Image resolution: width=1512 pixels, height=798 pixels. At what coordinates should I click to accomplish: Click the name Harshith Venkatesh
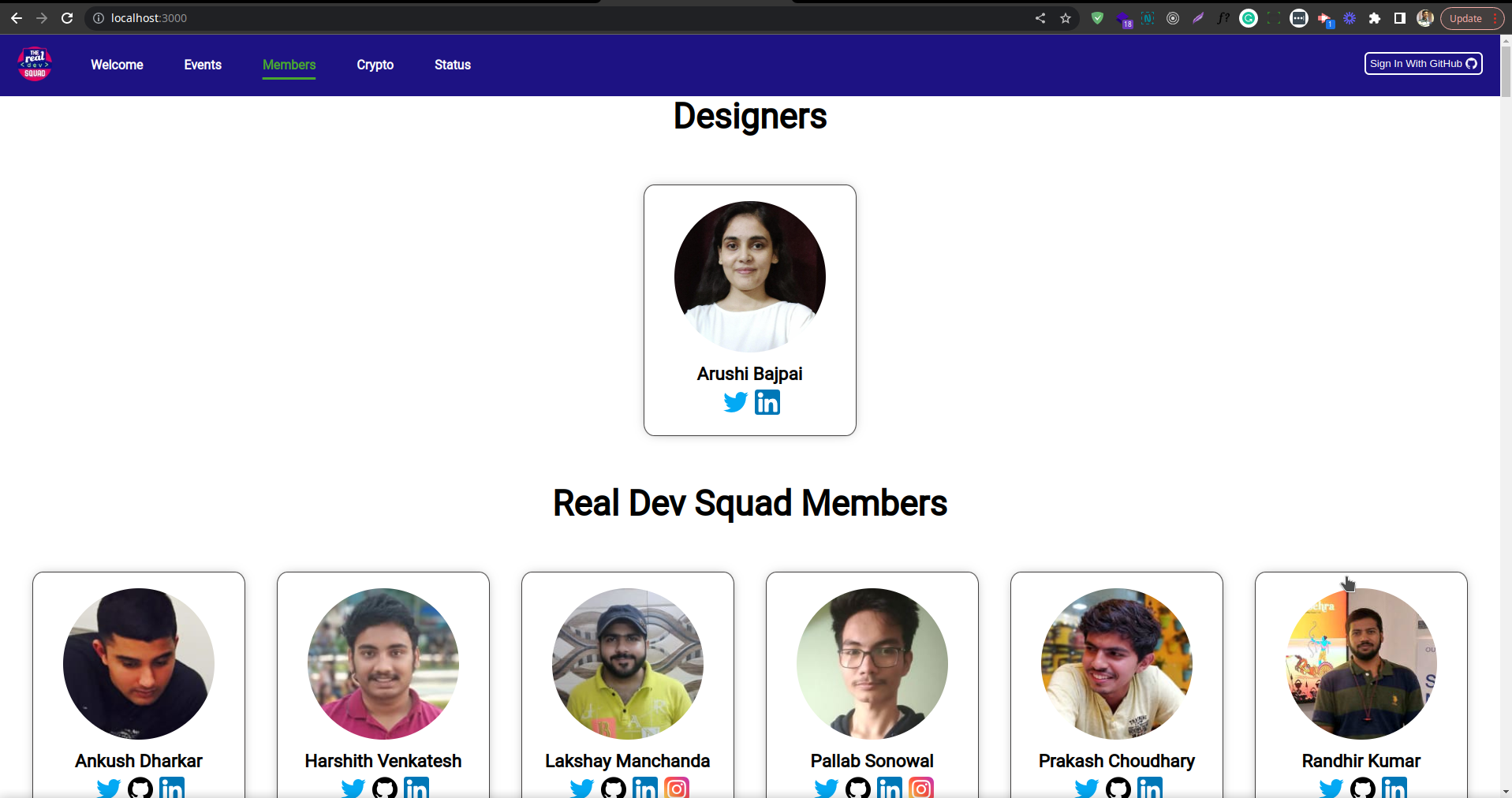[x=383, y=761]
